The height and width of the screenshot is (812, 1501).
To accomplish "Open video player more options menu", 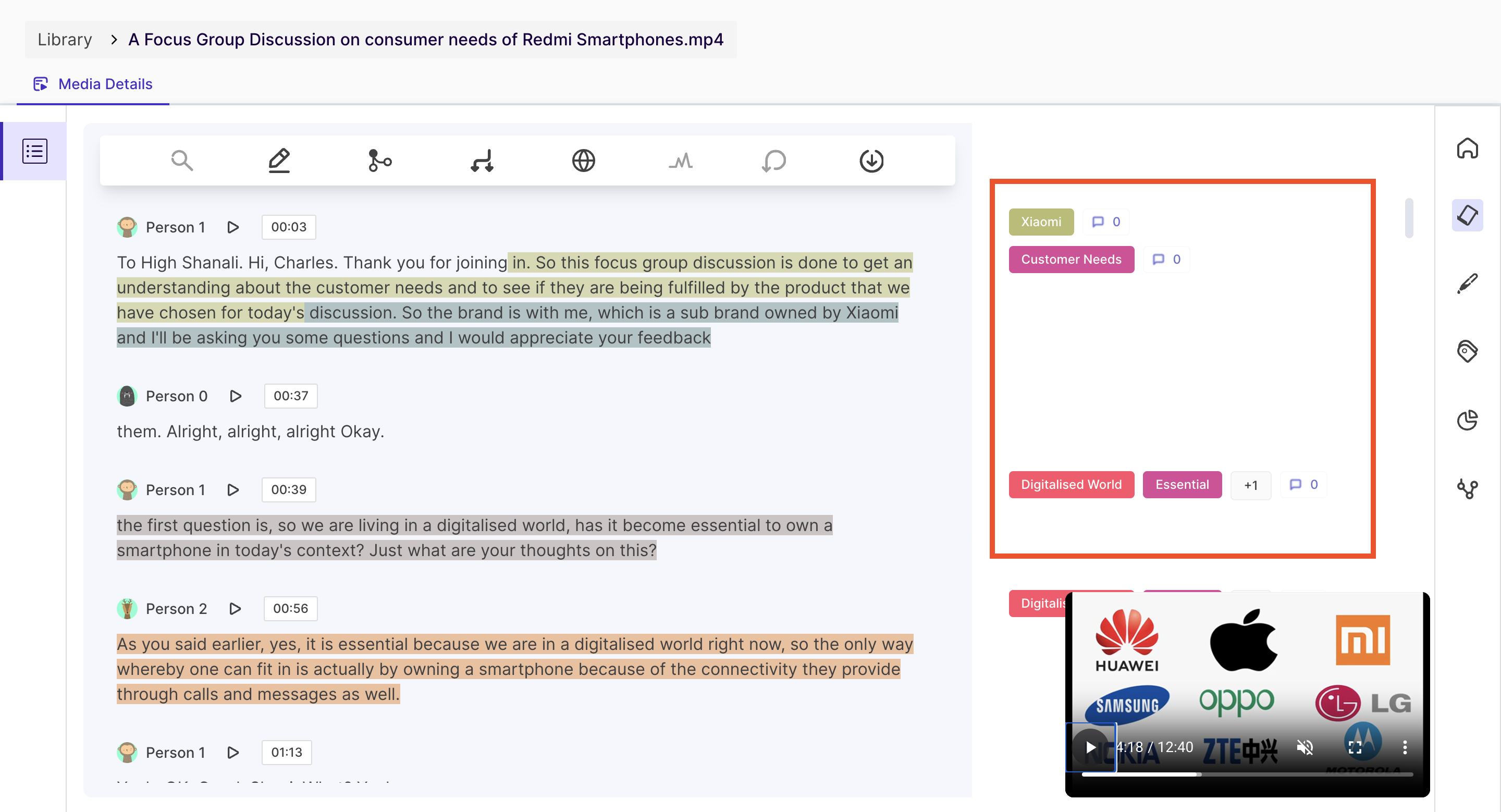I will 1404,747.
